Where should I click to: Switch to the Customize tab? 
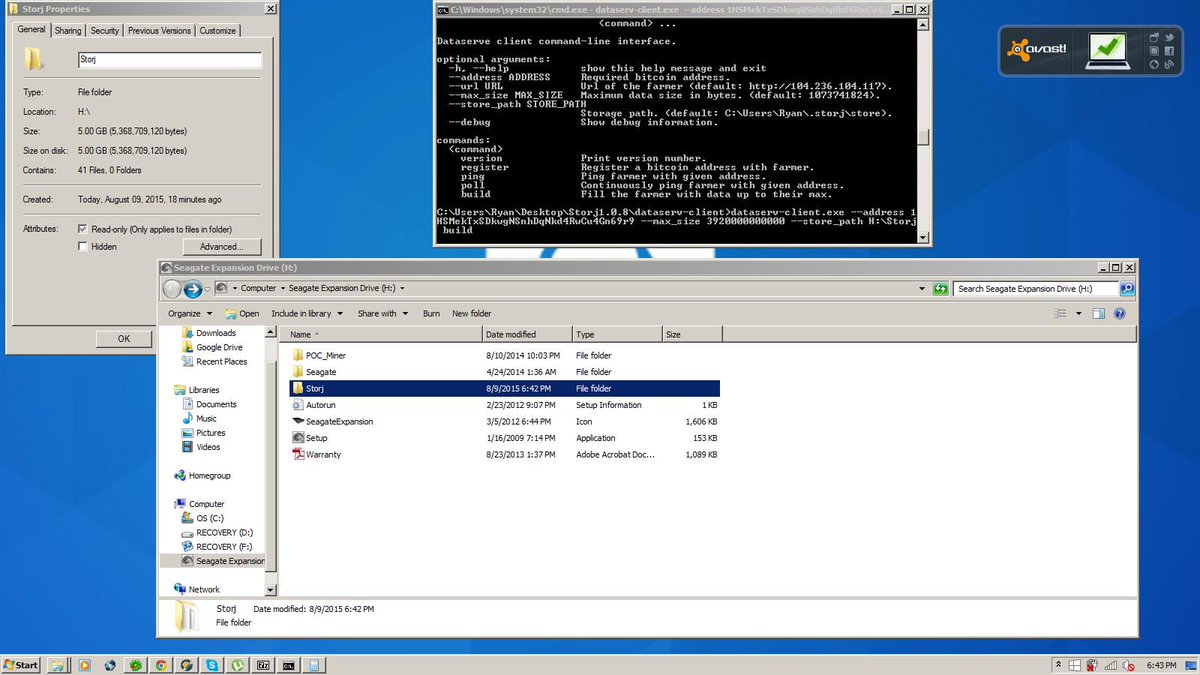[217, 31]
